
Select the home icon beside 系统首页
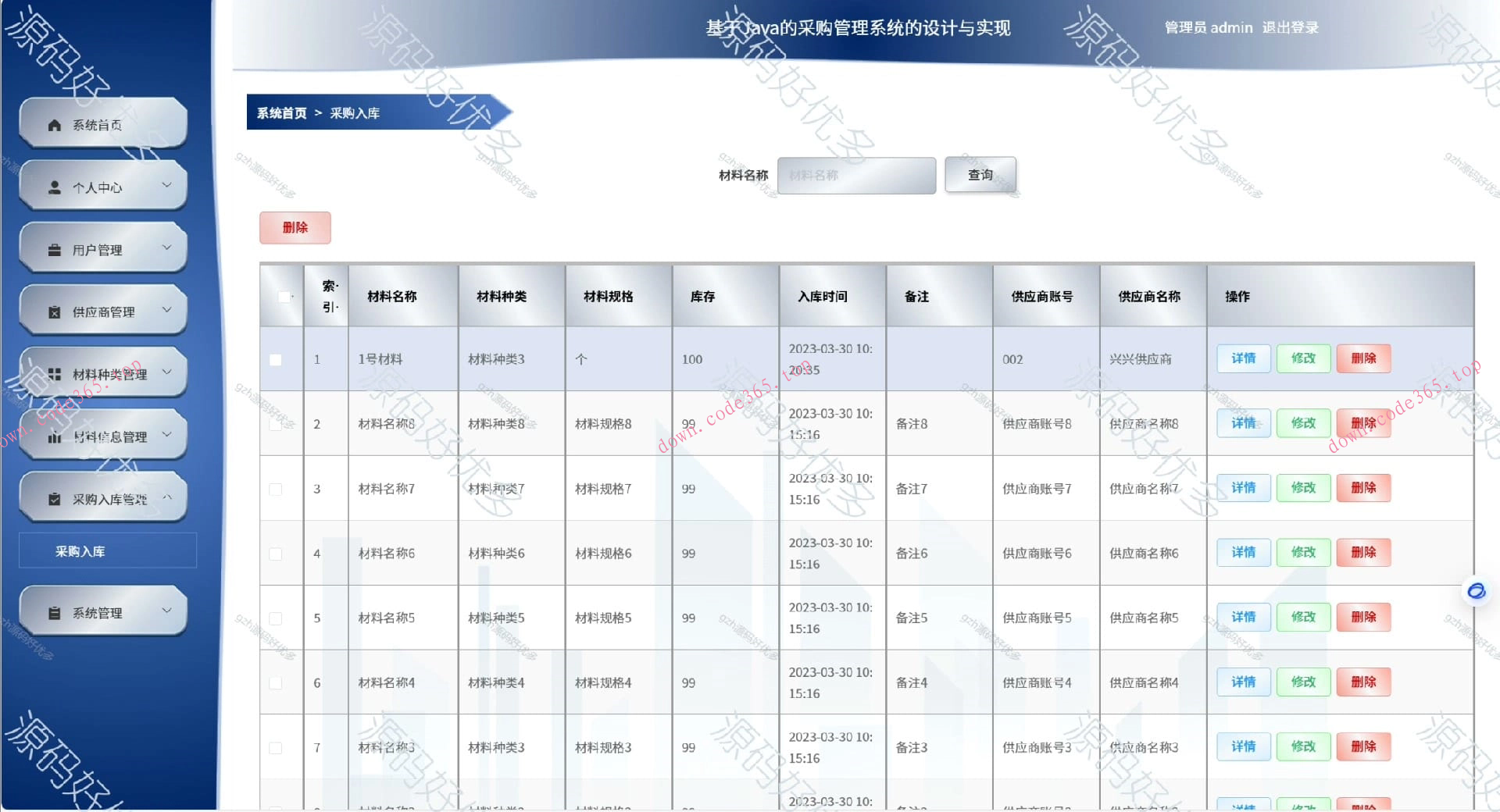coord(53,123)
